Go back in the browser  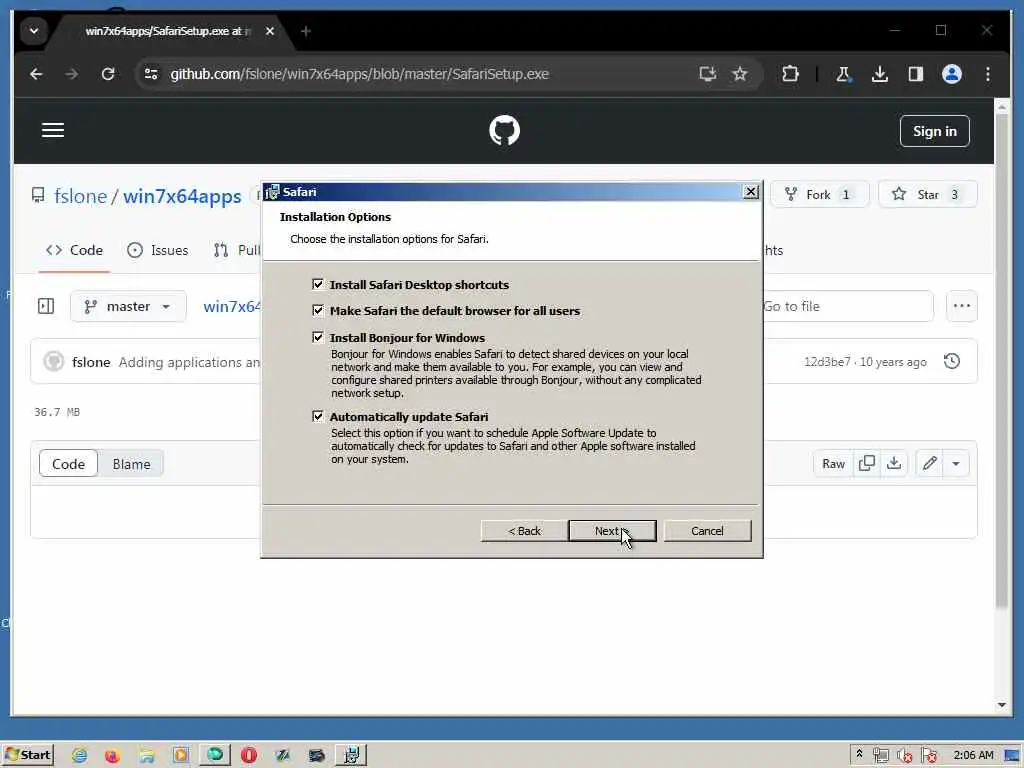point(37,74)
